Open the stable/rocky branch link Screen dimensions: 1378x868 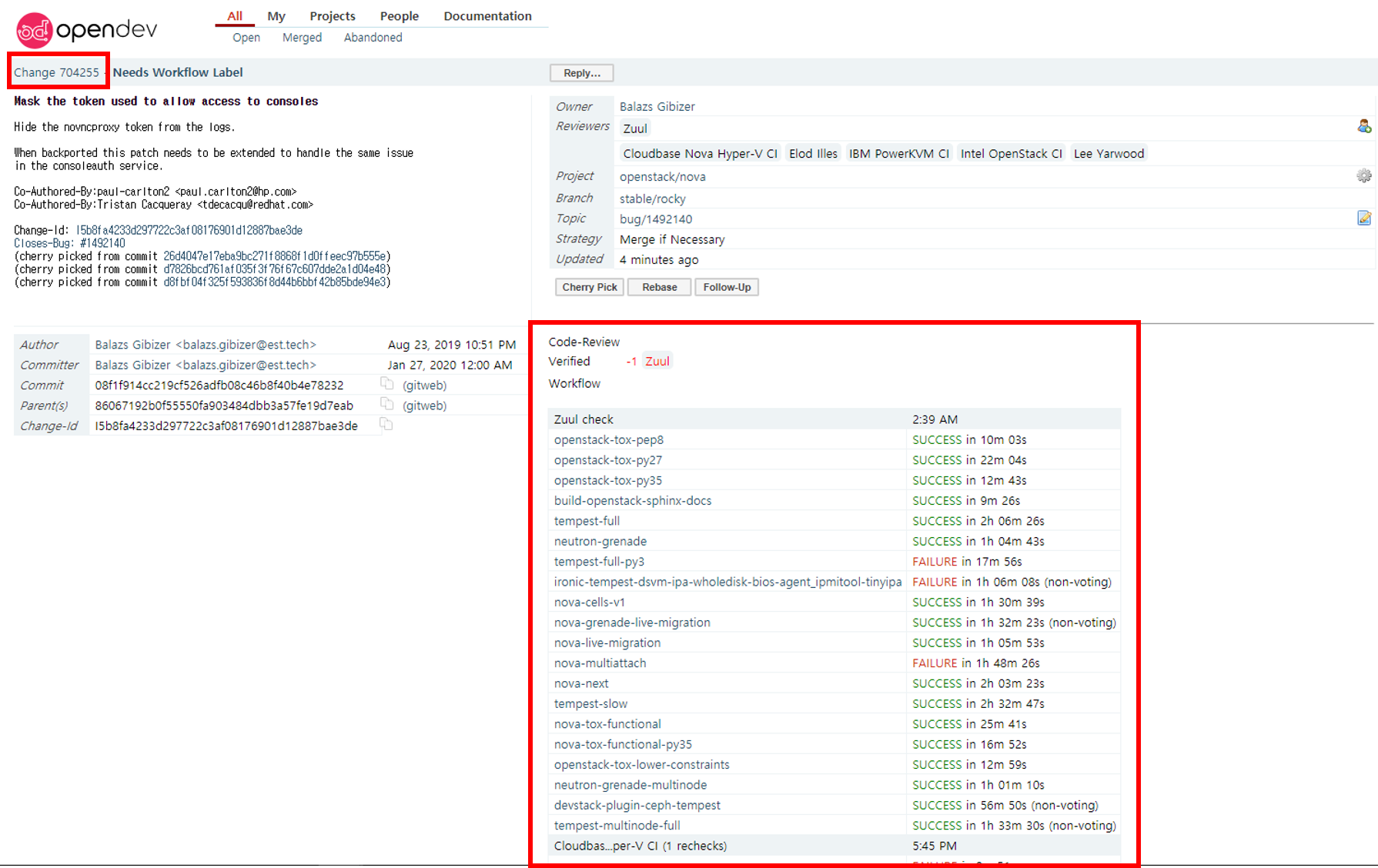(653, 199)
